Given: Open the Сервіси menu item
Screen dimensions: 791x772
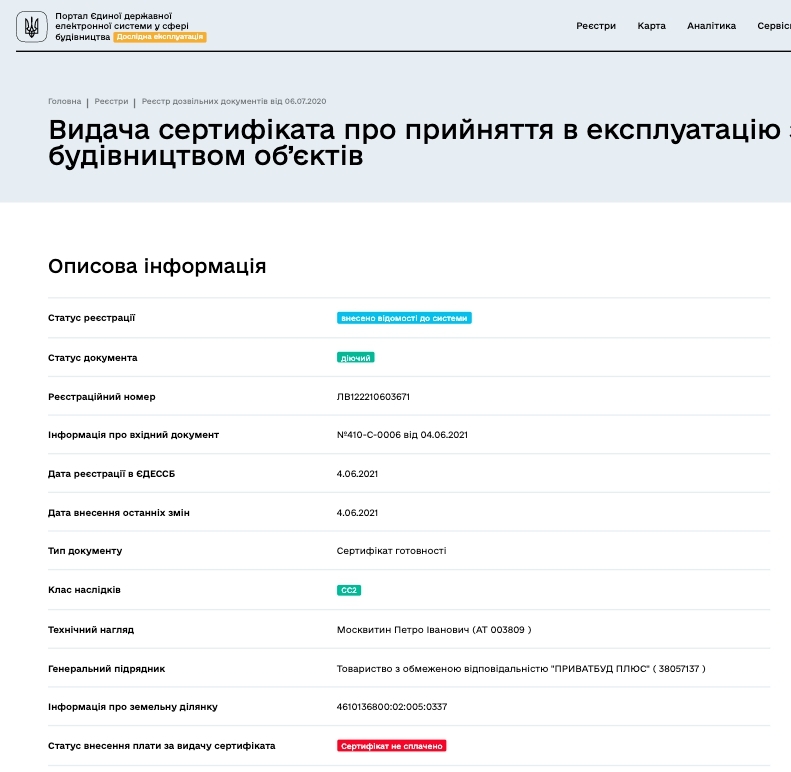Looking at the screenshot, I should pos(774,26).
